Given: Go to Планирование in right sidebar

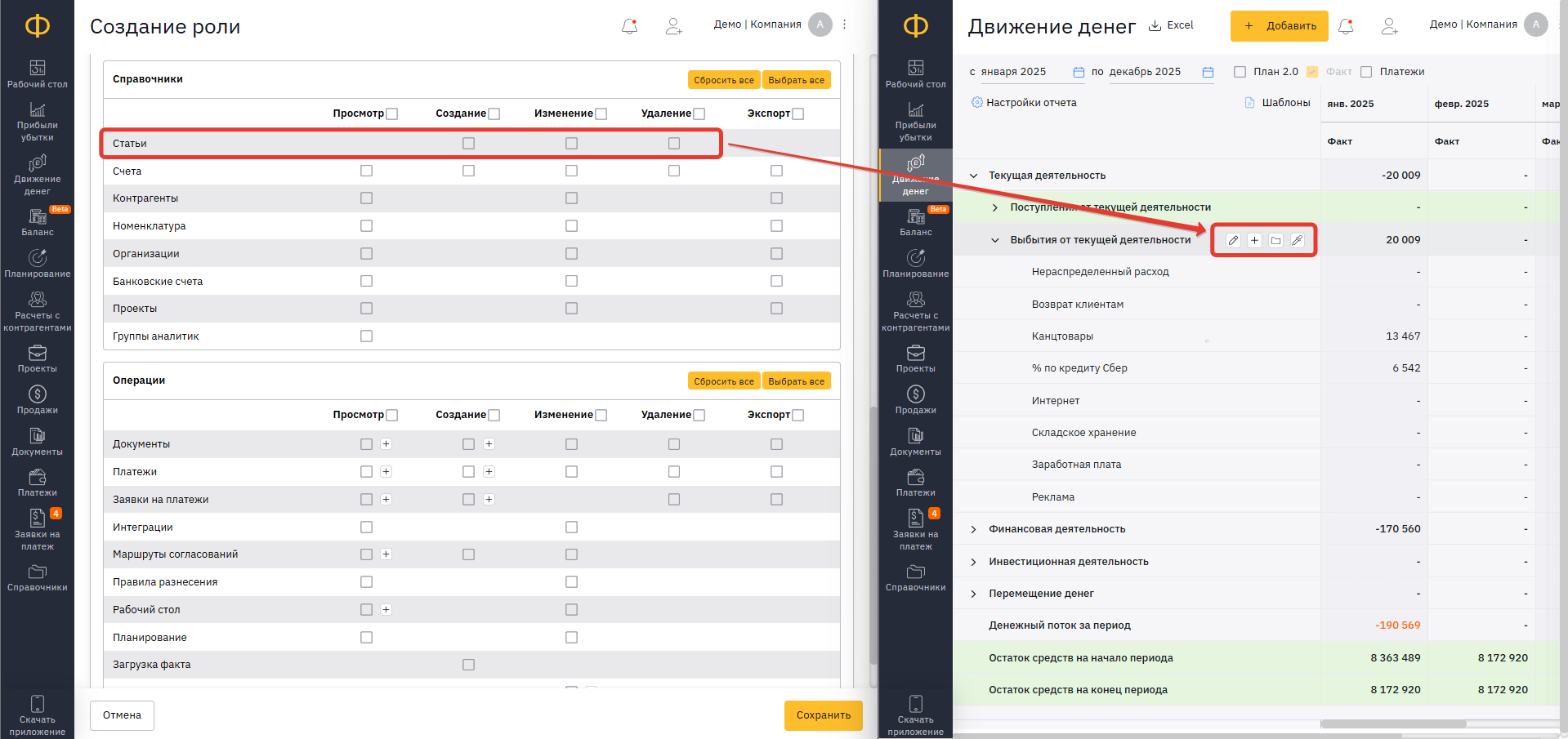Looking at the screenshot, I should tap(915, 263).
